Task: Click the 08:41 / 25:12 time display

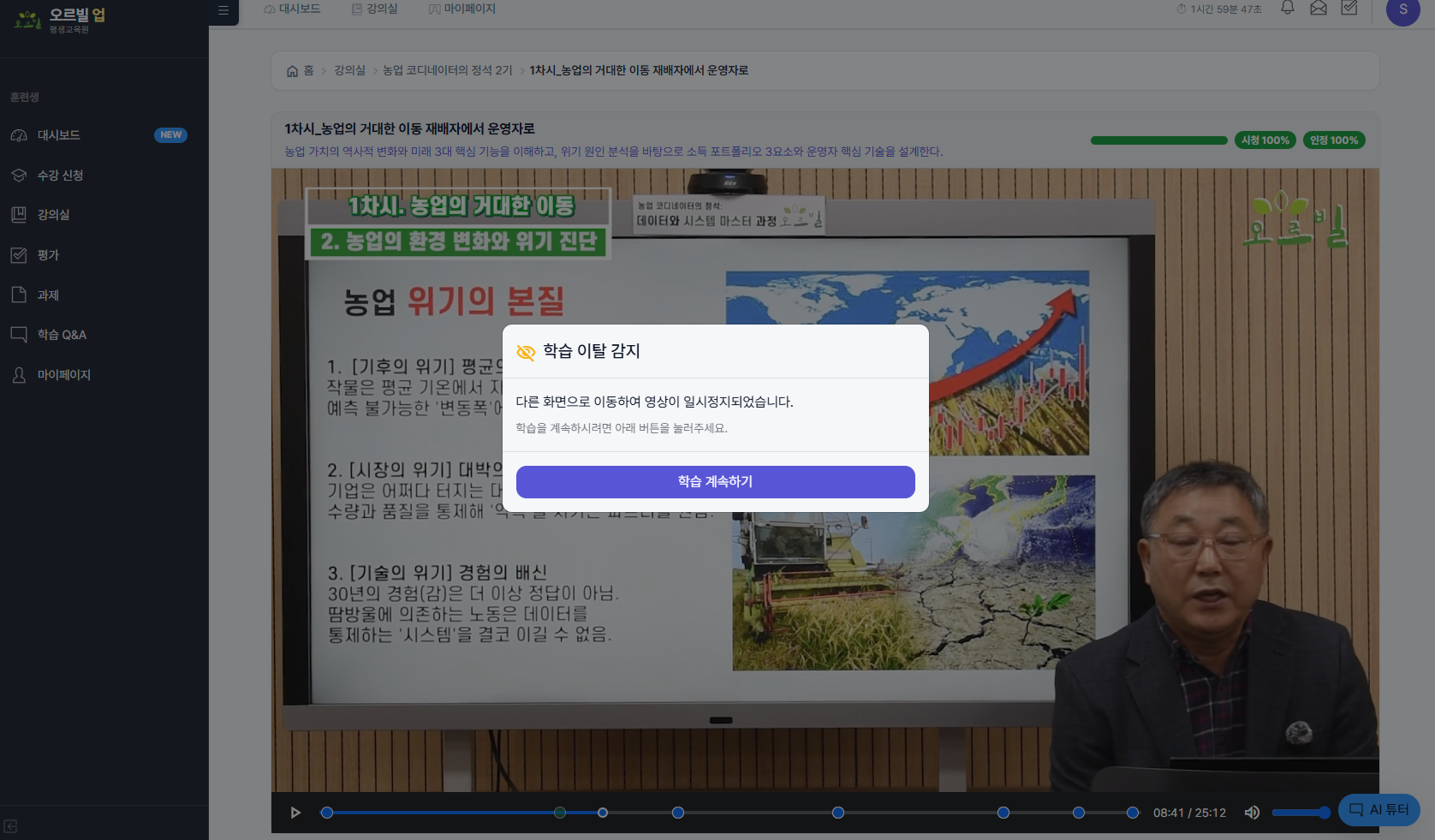Action: [1189, 813]
